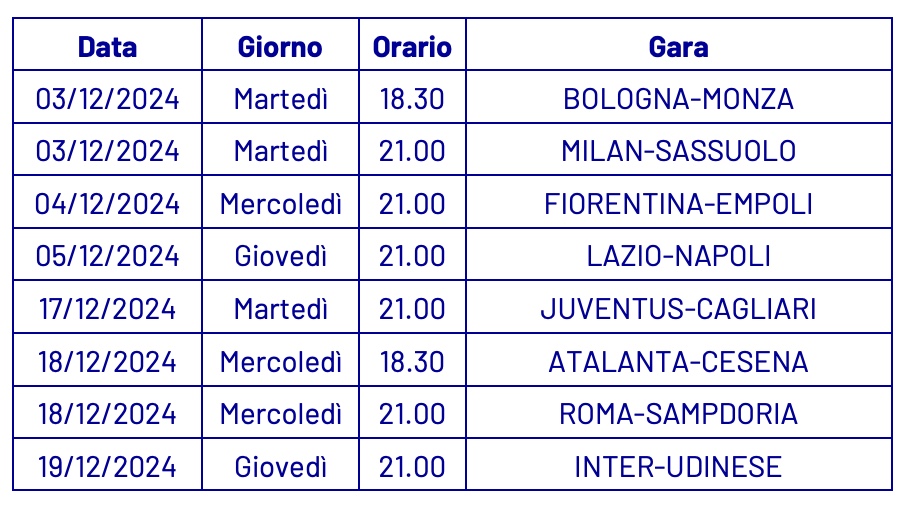Click the FIORENTINA-EMPOLI match cell
920x506 pixels.
coord(678,204)
